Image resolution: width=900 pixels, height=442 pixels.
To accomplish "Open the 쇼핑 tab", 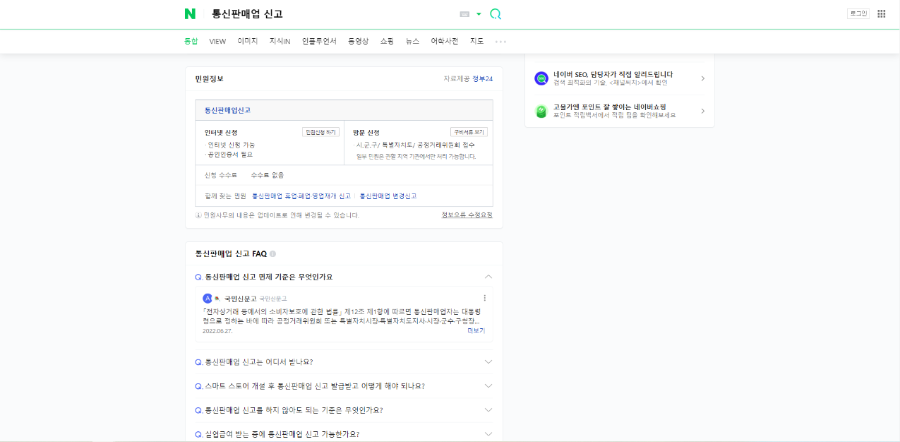I will pos(387,41).
